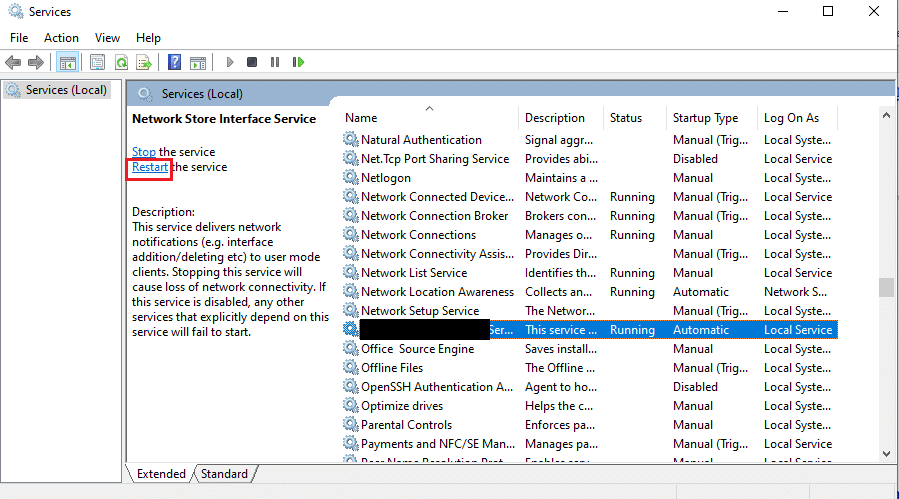Switch to the Standard tab

224,474
